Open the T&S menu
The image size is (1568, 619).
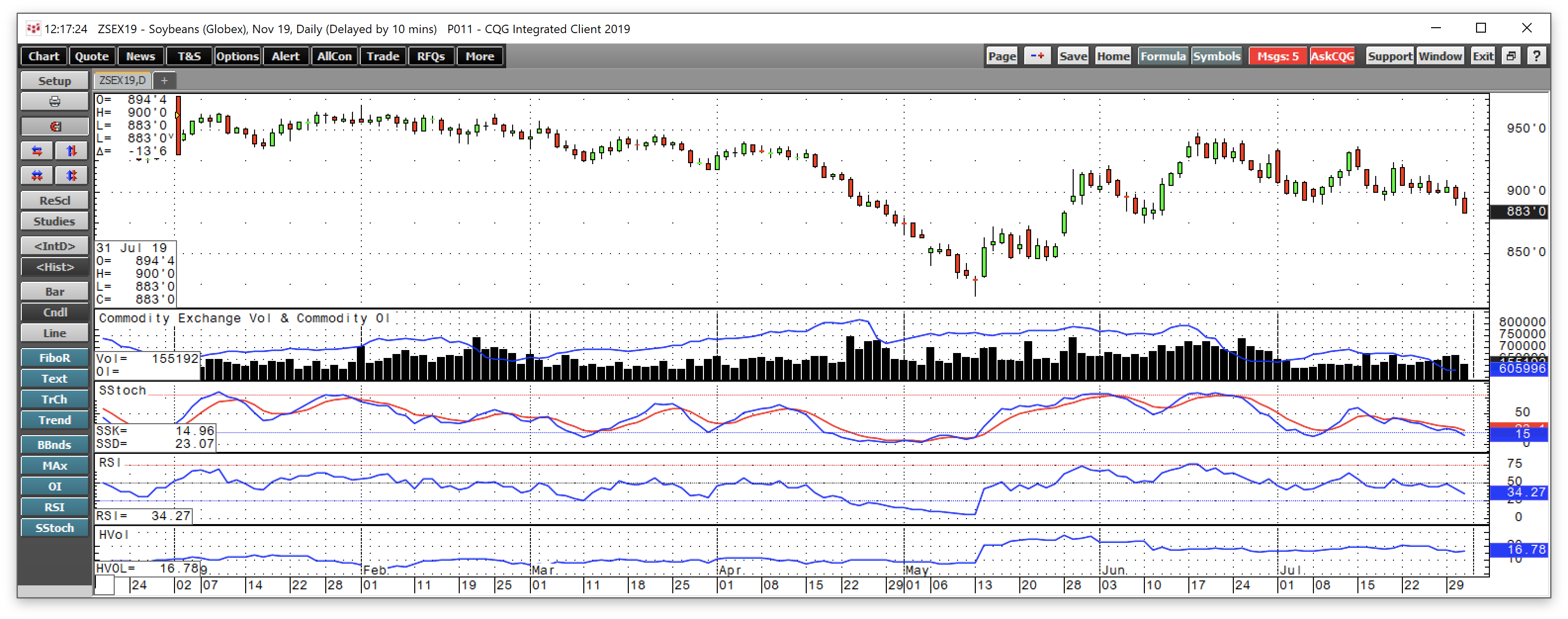189,56
